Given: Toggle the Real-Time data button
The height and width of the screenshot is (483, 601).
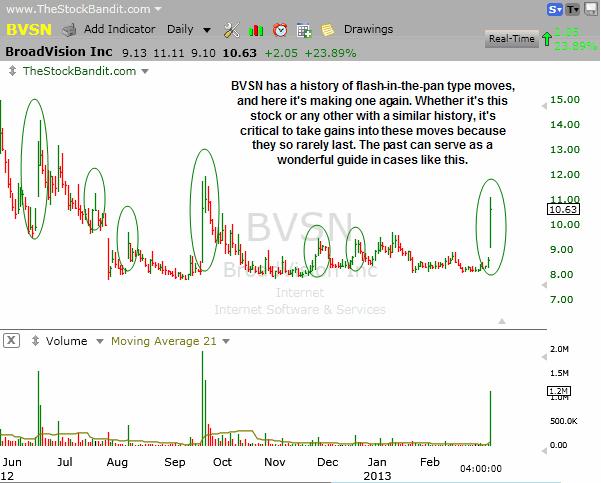Looking at the screenshot, I should (x=509, y=39).
